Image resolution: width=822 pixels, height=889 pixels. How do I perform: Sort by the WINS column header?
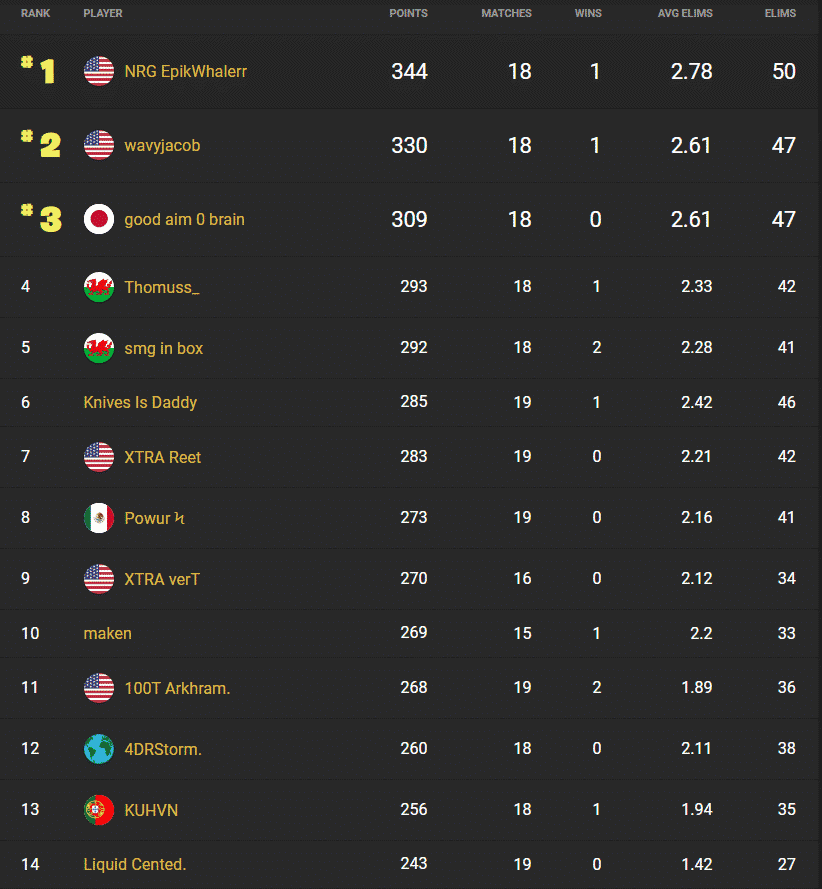588,13
